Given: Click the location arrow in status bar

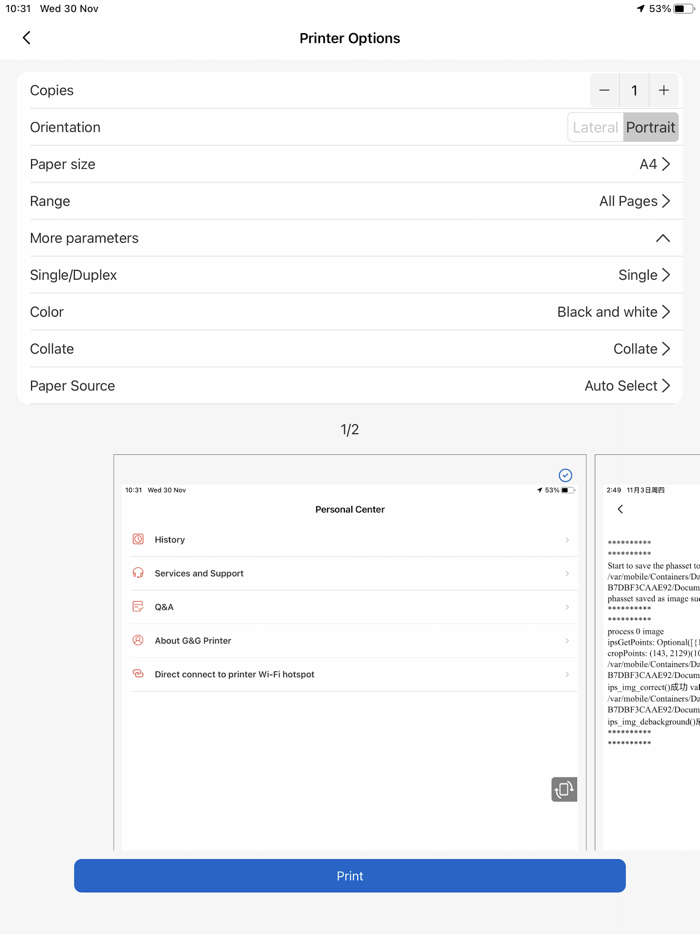Looking at the screenshot, I should (x=641, y=9).
